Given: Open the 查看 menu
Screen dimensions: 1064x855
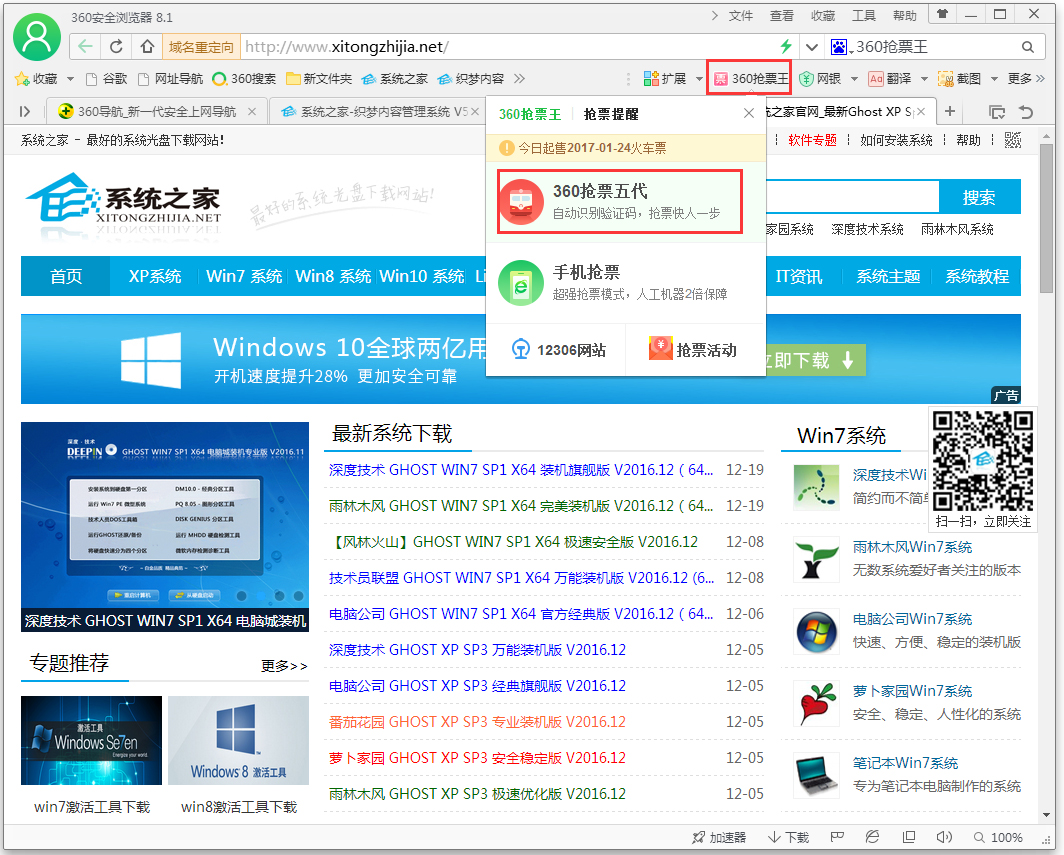Looking at the screenshot, I should (781, 16).
